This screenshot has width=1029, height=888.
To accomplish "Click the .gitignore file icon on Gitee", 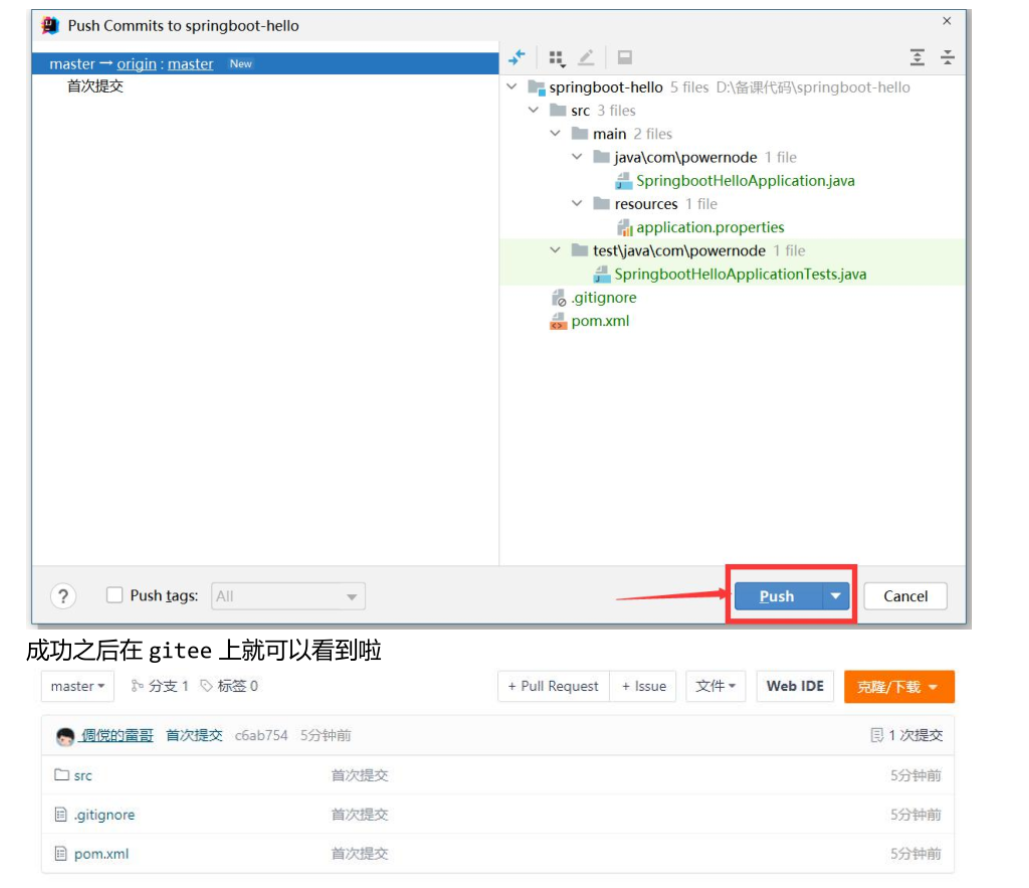I will (x=61, y=814).
